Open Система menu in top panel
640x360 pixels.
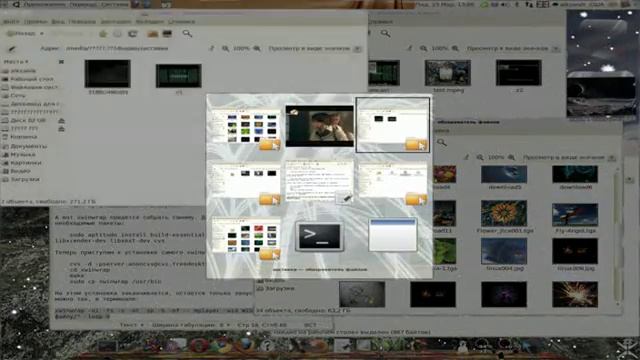[114, 4]
